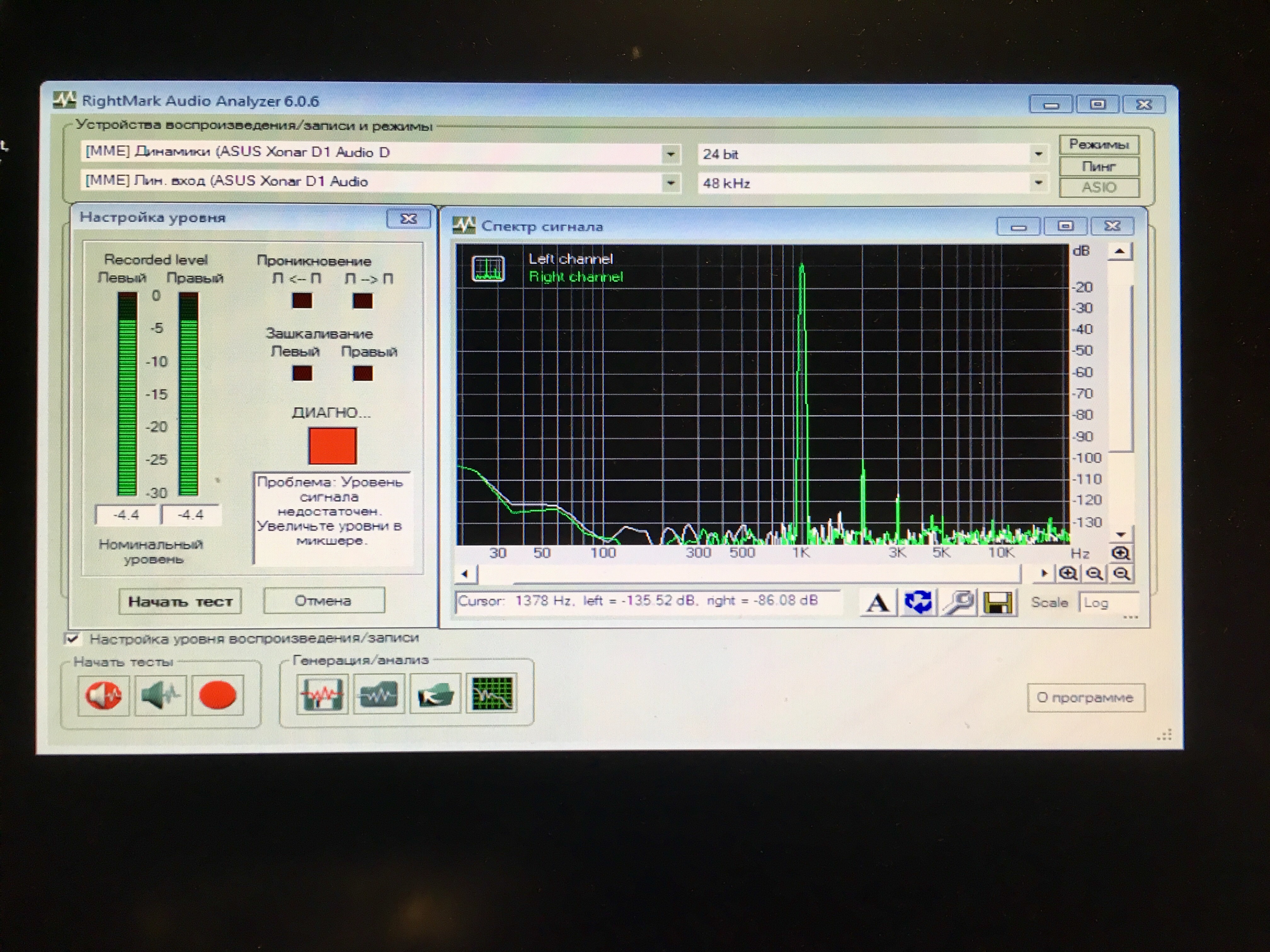Click the red record circle button
This screenshot has height=952, width=1270.
coord(217,695)
